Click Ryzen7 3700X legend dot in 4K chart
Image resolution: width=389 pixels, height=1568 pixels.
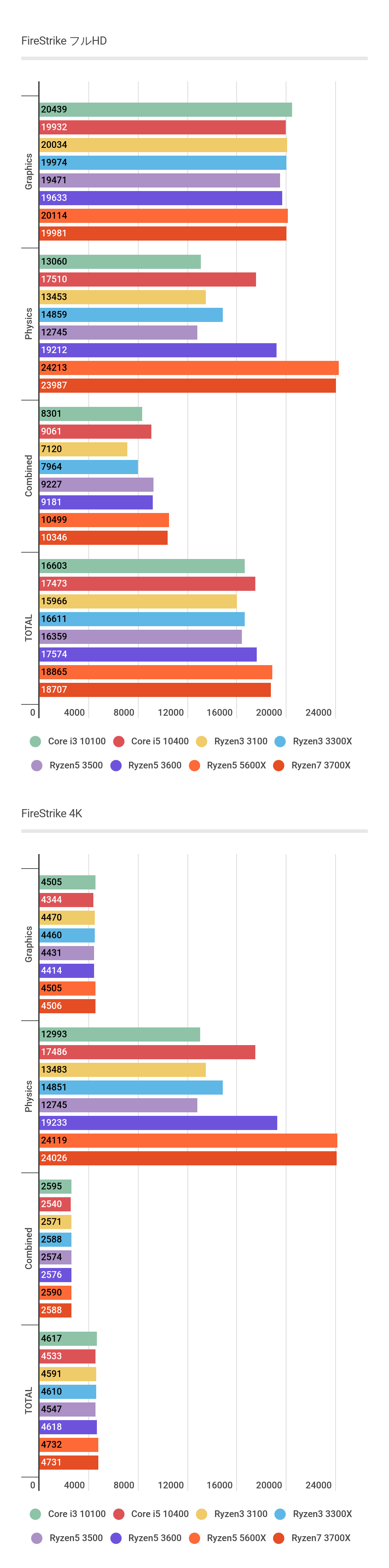click(279, 1538)
